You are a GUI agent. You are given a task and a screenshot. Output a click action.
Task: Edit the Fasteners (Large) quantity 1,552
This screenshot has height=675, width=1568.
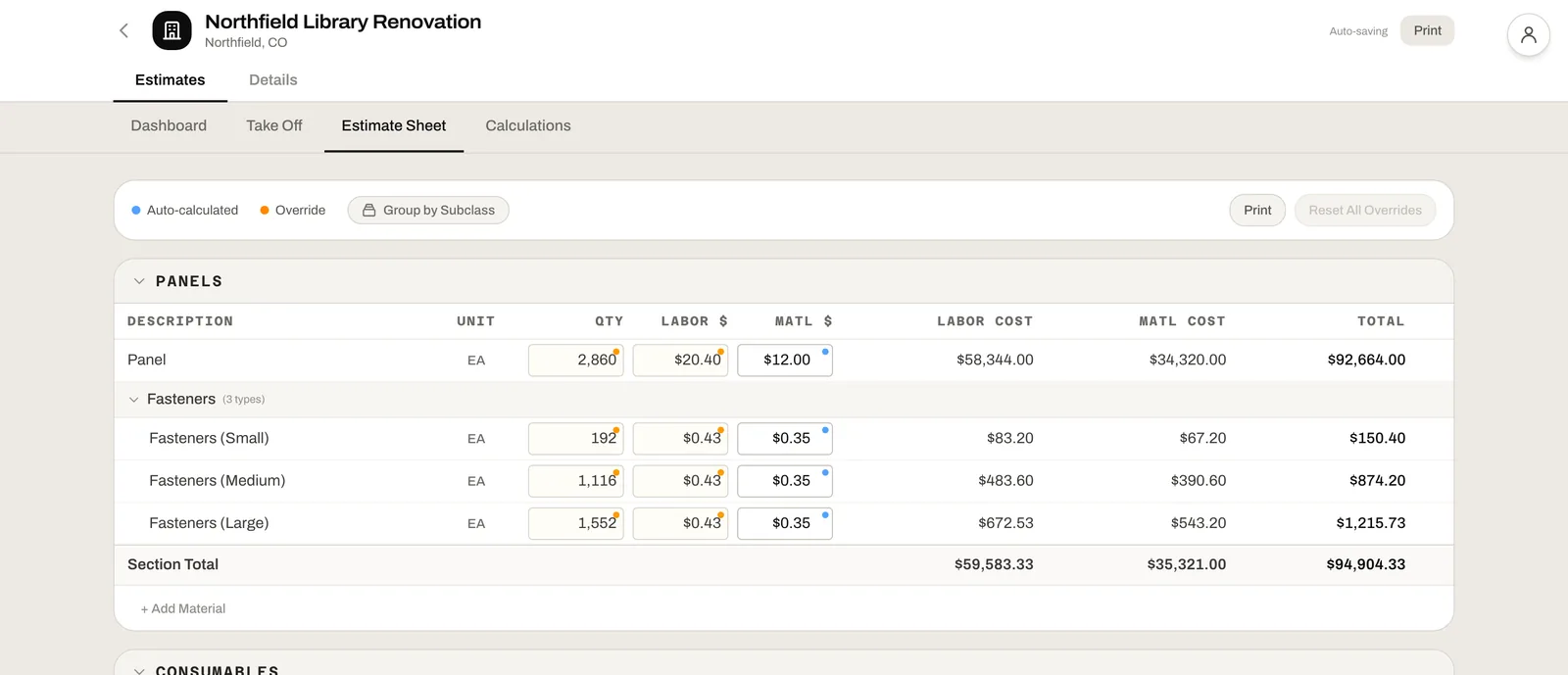pyautogui.click(x=576, y=523)
